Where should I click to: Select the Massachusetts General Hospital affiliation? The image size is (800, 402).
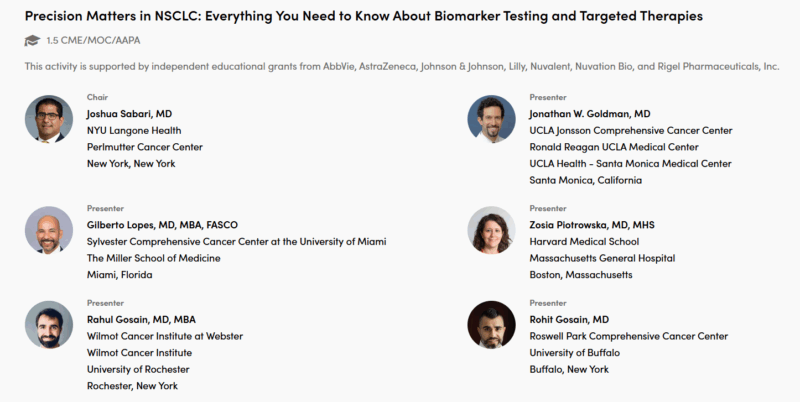pos(602,258)
